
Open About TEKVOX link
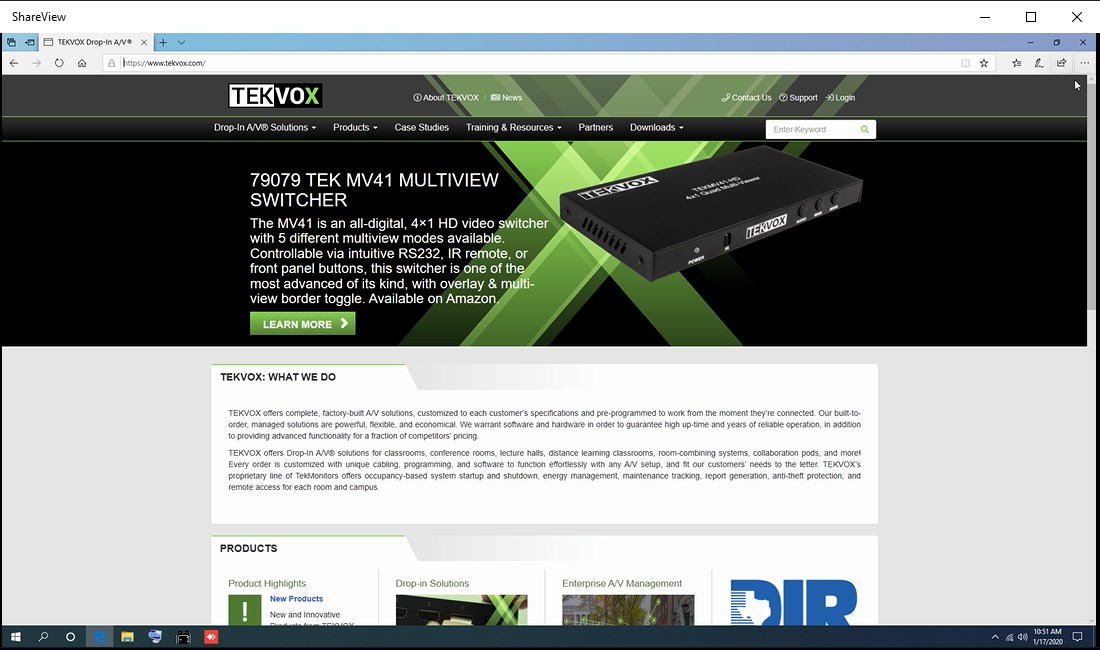click(x=446, y=97)
